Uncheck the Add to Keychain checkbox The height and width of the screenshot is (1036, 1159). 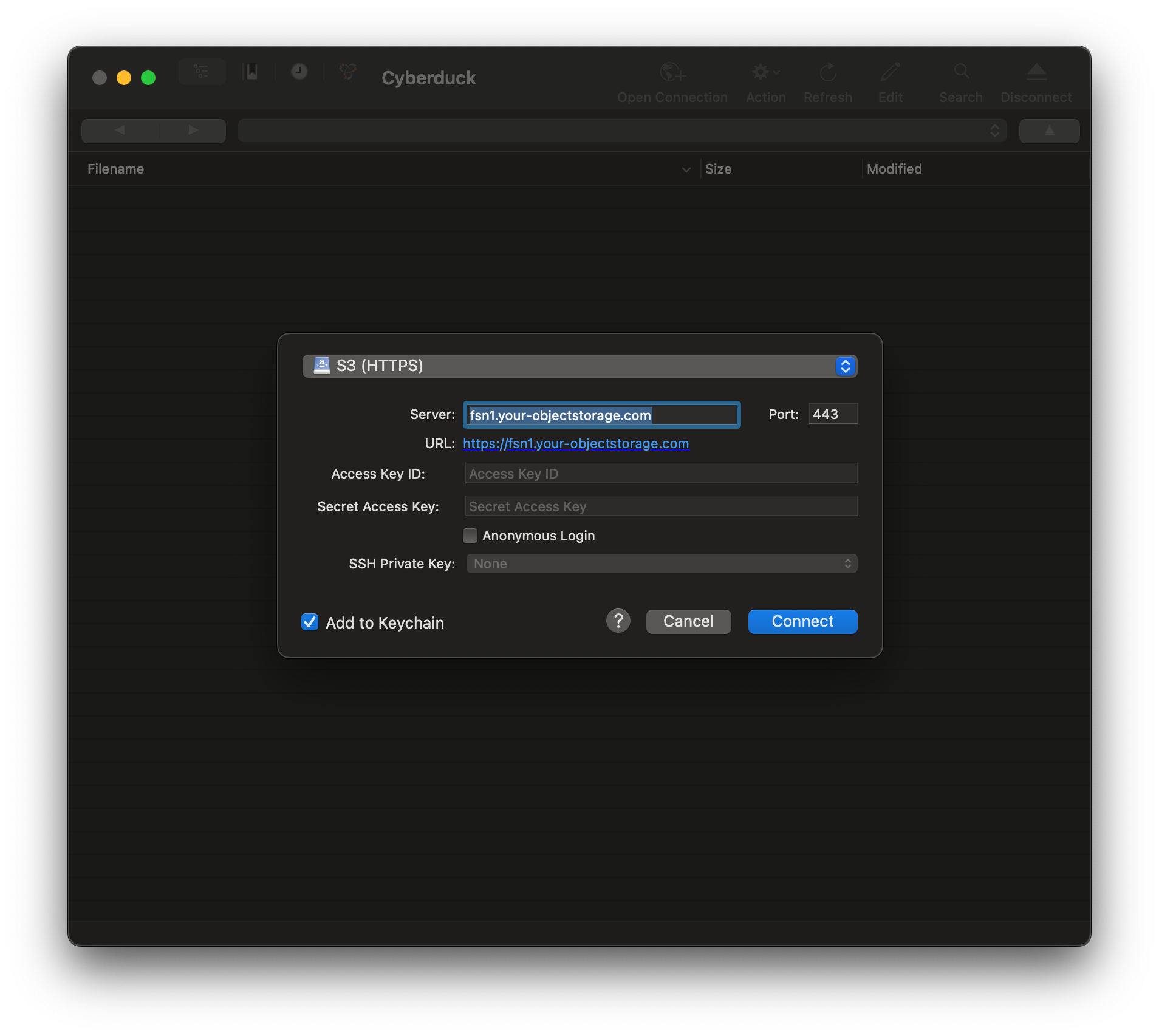point(310,622)
